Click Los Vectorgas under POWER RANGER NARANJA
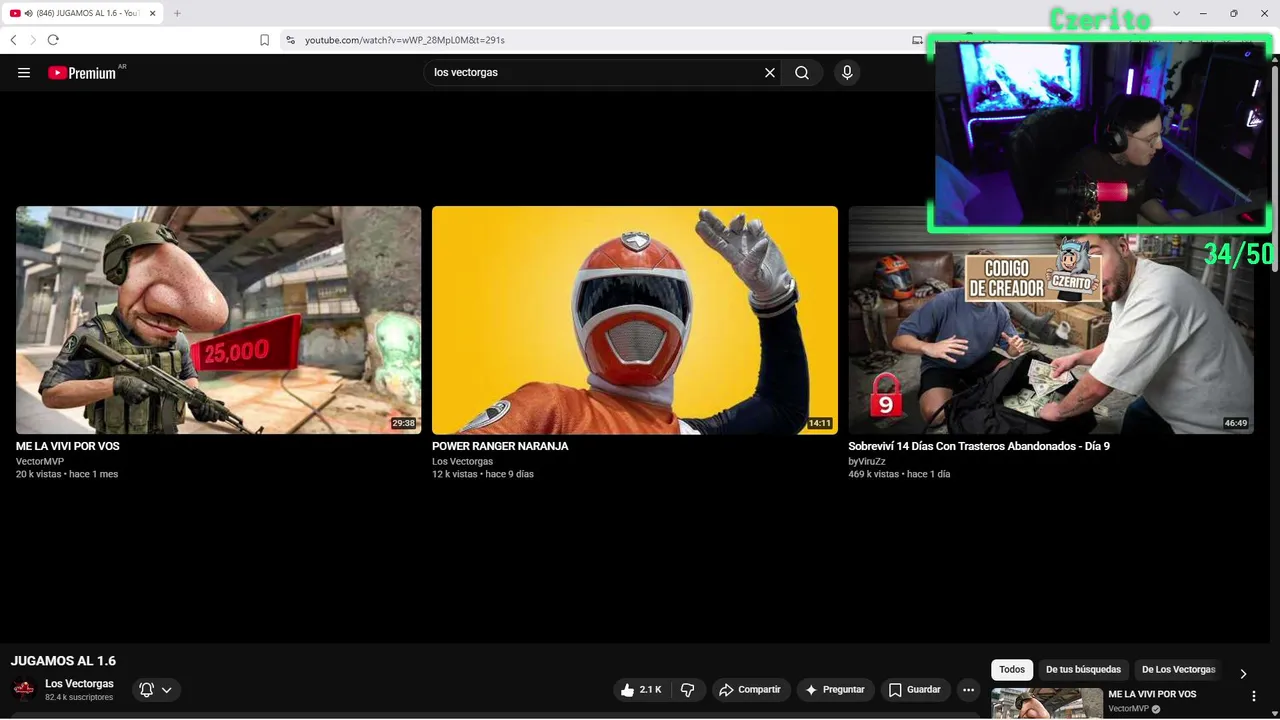1280x720 pixels. pyautogui.click(x=462, y=461)
